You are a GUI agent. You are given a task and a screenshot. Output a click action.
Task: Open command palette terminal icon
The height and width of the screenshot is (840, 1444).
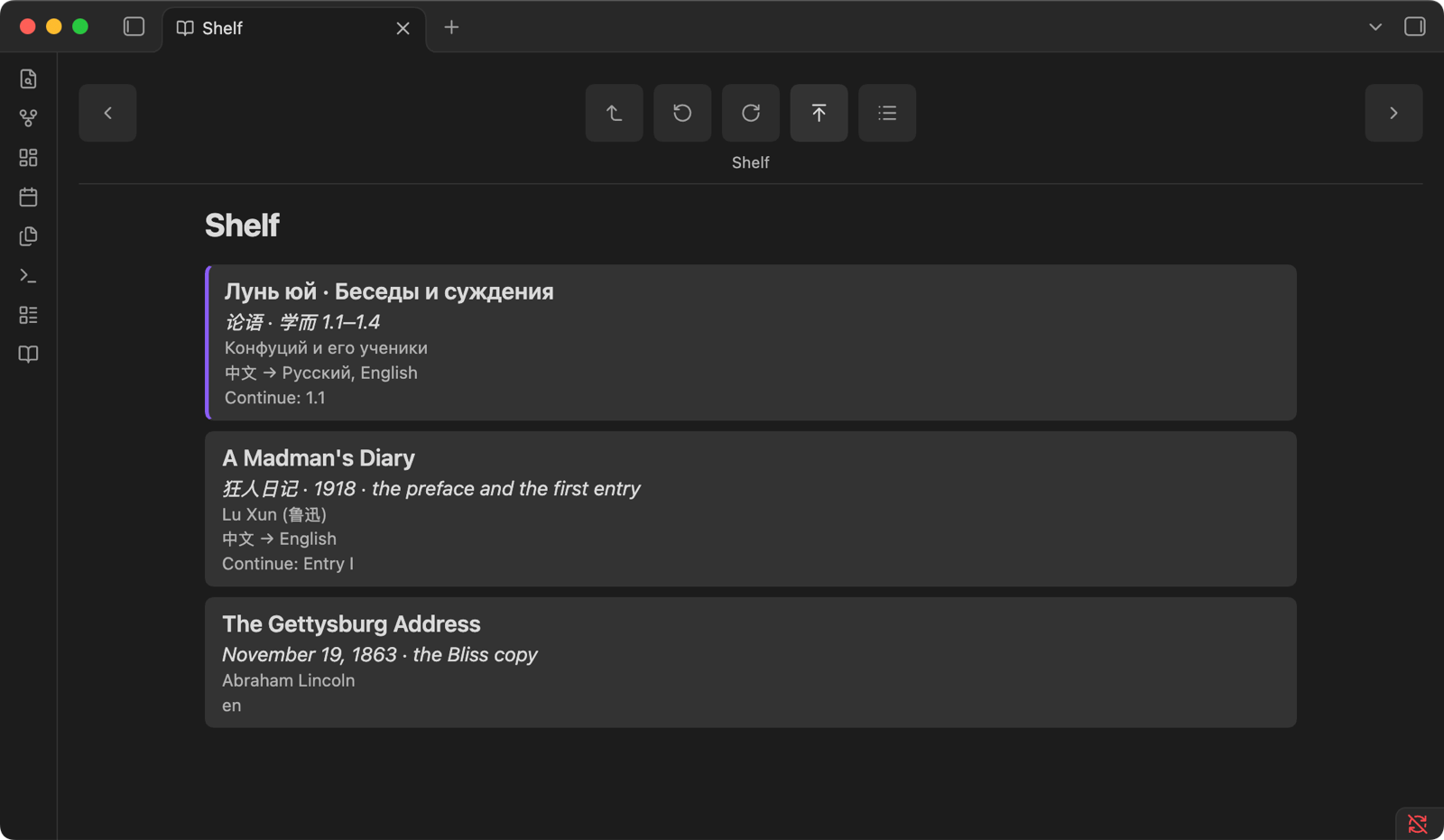pos(28,276)
